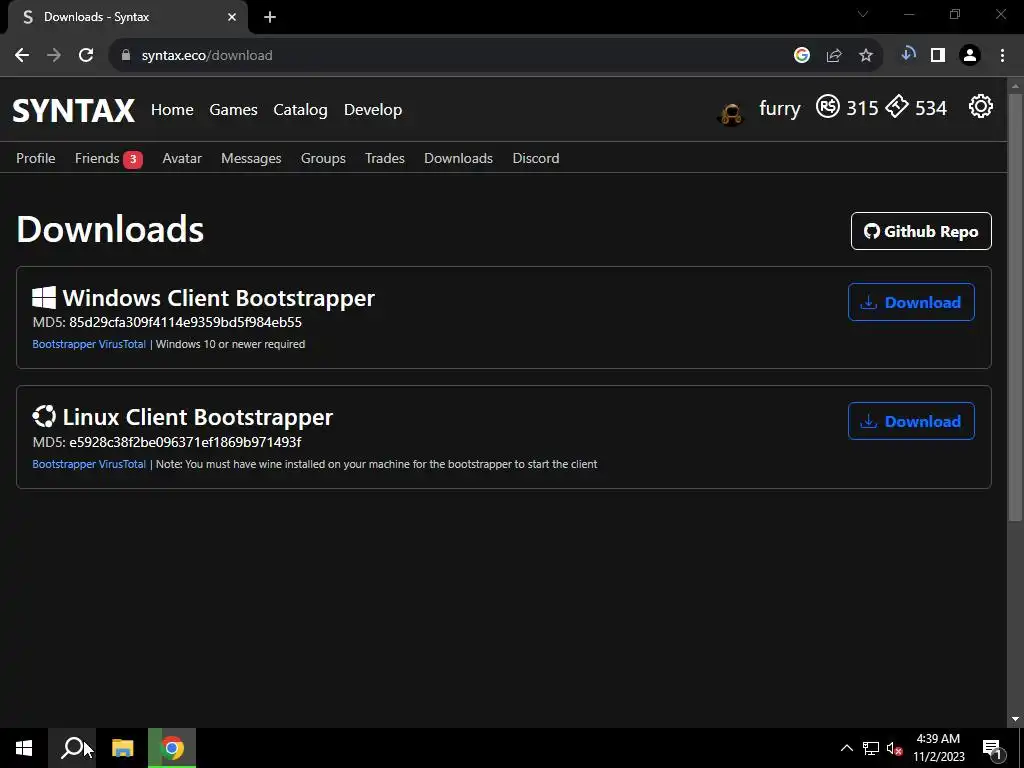1024x768 pixels.
Task: Open the Chrome profile icon
Action: point(970,56)
